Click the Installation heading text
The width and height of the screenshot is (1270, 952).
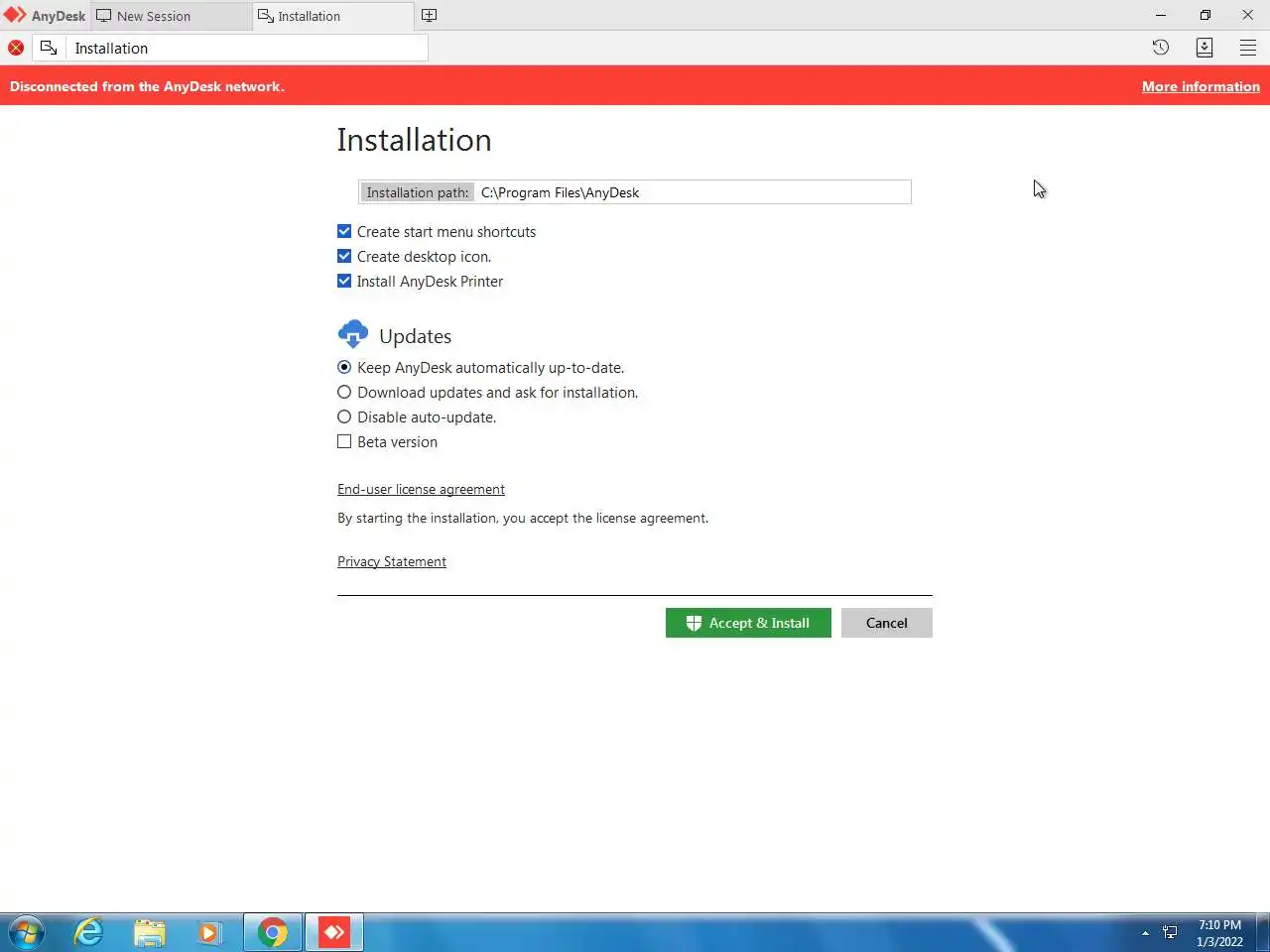point(414,140)
